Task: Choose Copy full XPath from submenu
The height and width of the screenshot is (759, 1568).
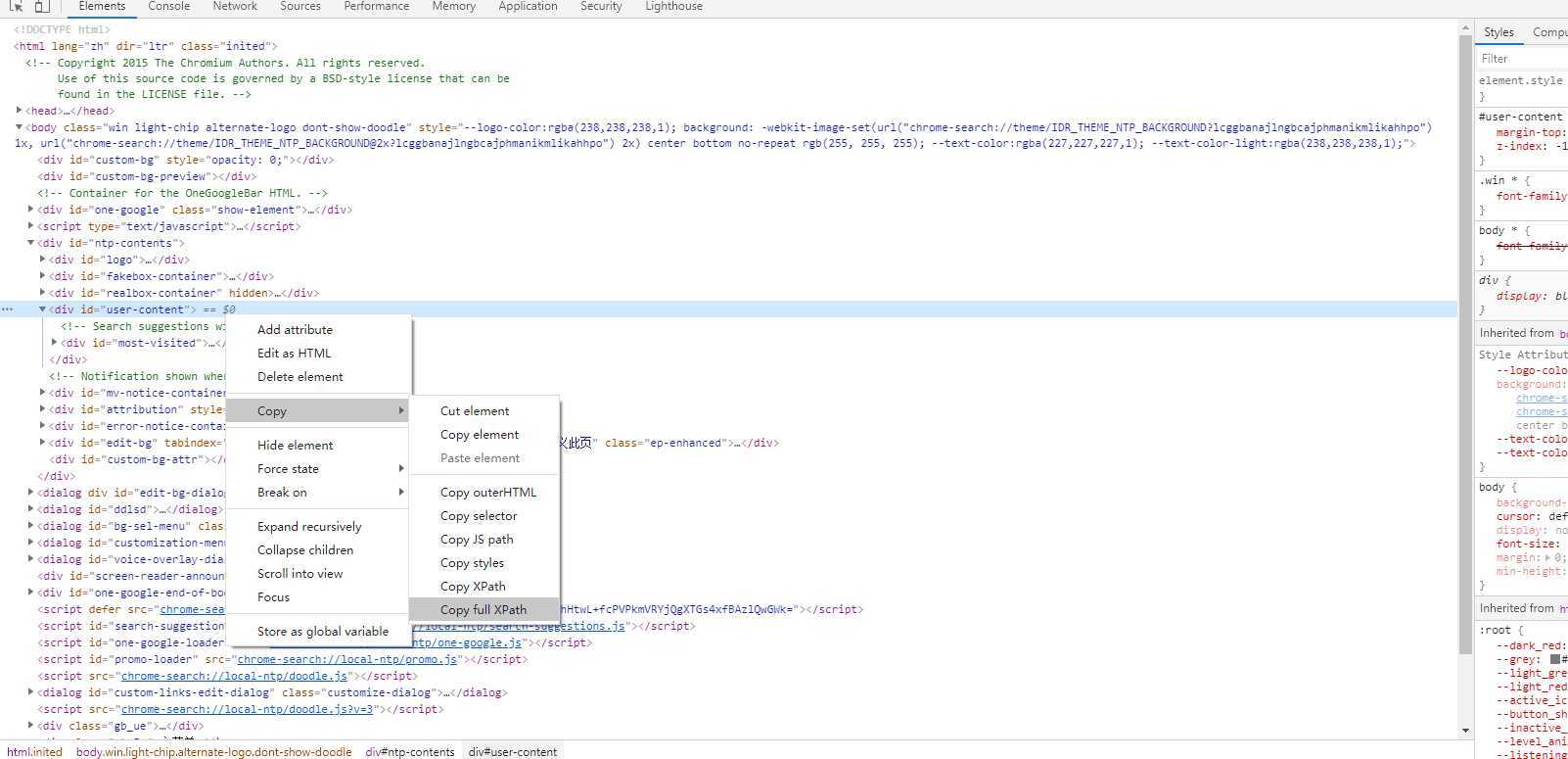Action: (484, 609)
